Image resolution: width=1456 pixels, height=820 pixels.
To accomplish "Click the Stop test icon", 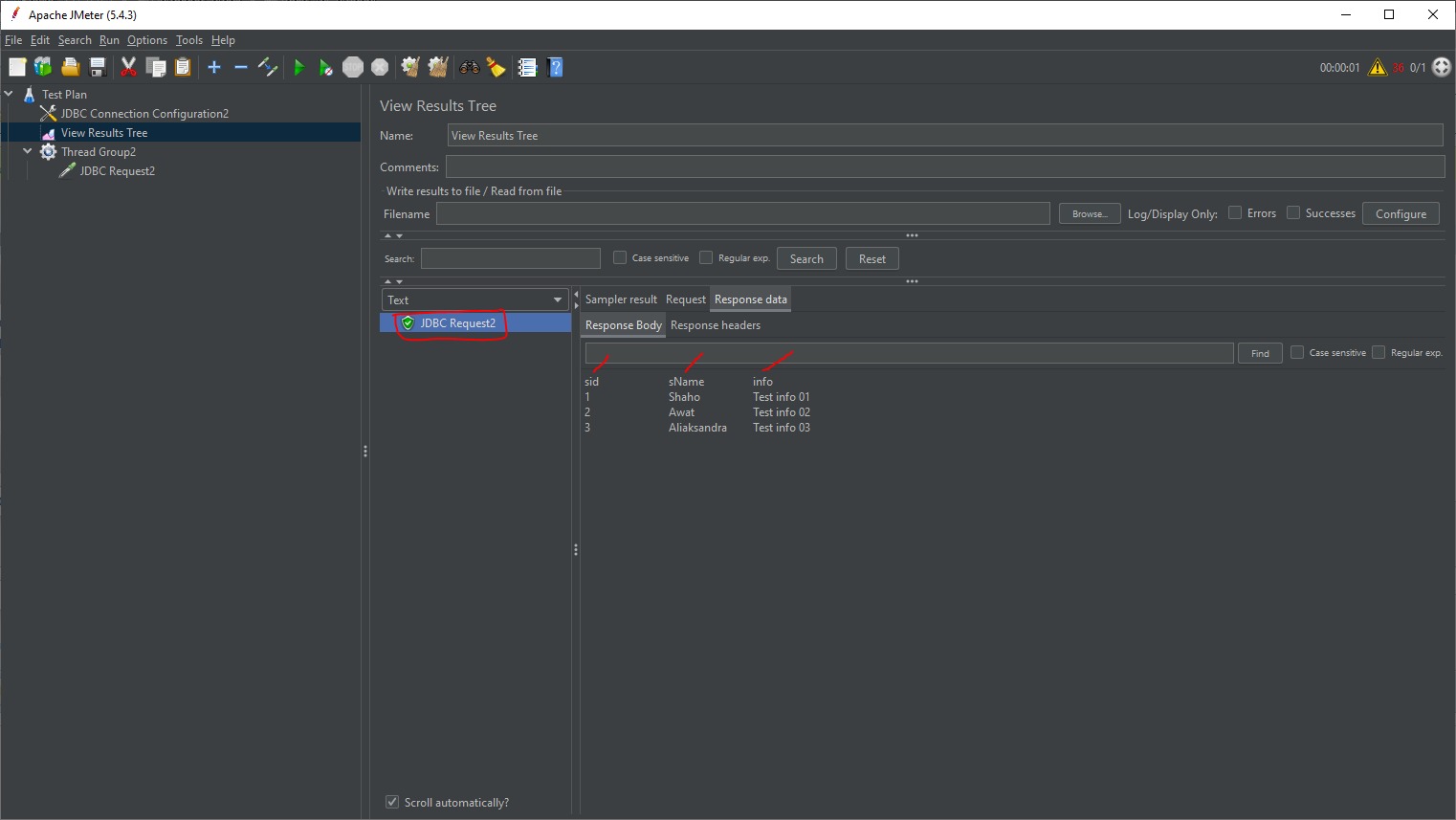I will pos(353,67).
